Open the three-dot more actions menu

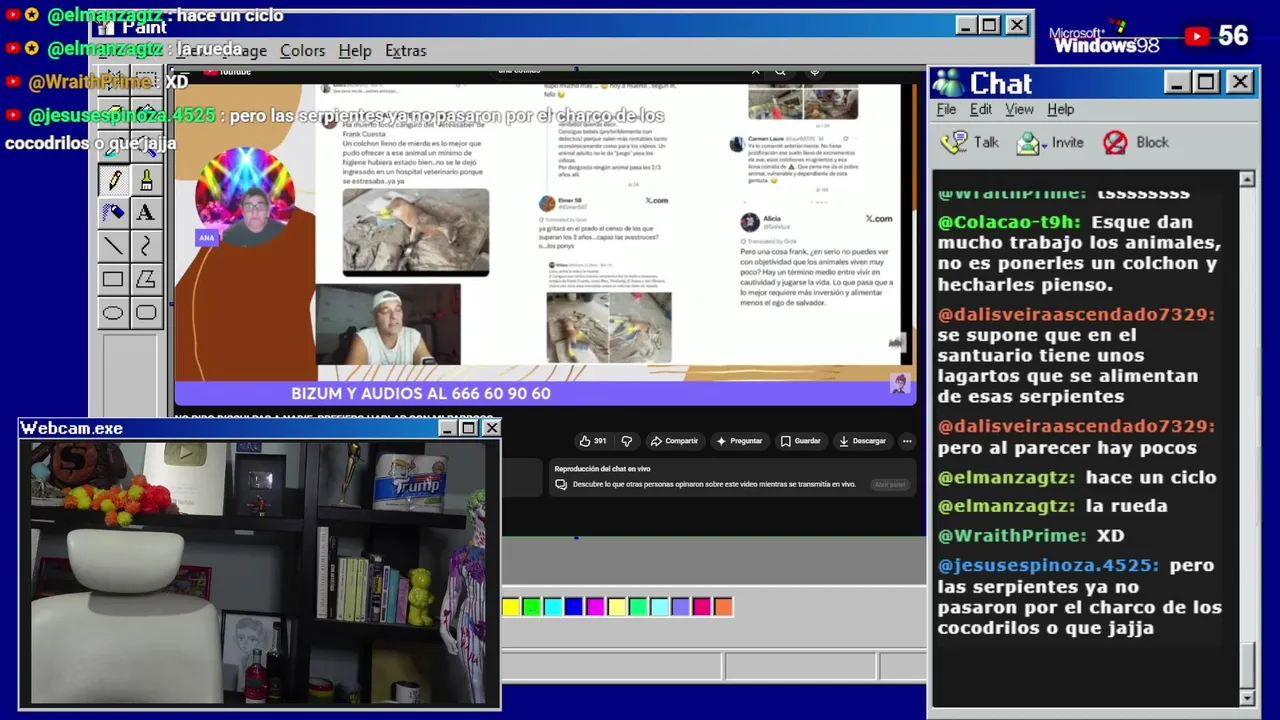[x=907, y=441]
